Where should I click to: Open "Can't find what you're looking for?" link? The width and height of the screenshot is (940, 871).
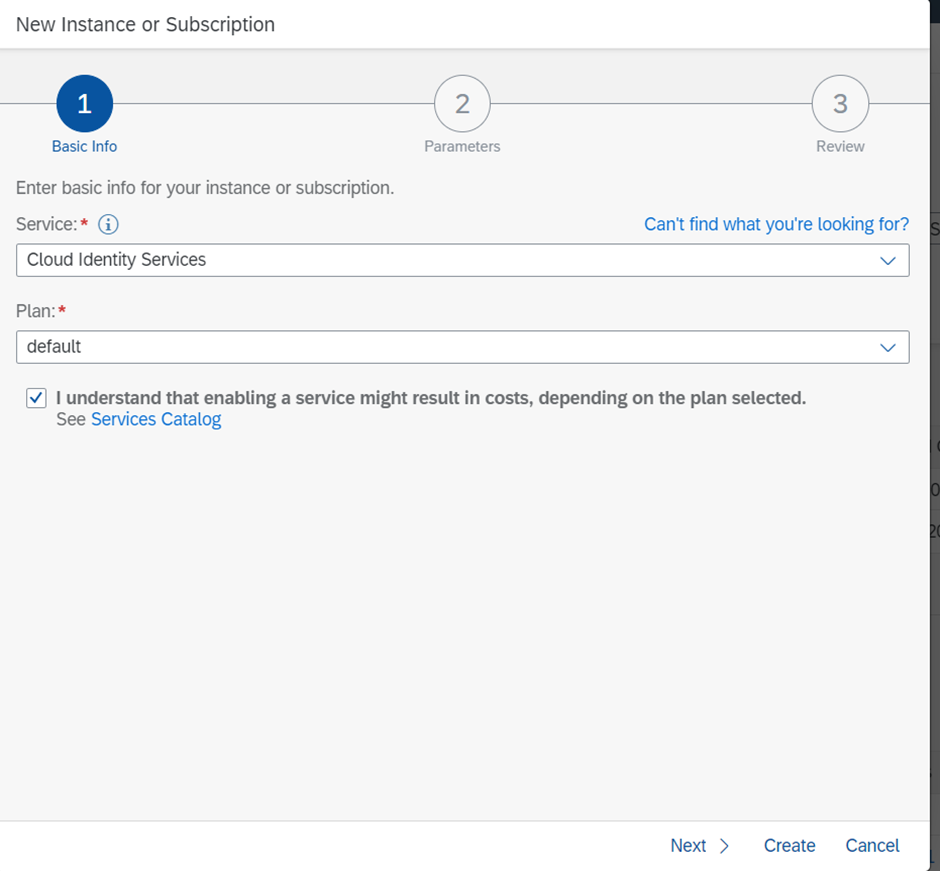(x=776, y=224)
